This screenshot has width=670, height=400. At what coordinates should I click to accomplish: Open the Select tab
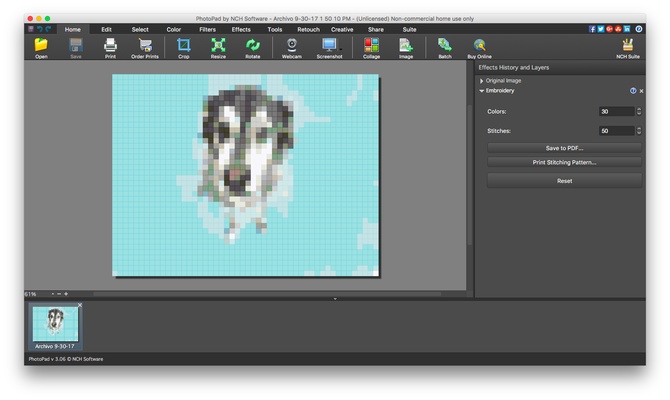(x=140, y=29)
